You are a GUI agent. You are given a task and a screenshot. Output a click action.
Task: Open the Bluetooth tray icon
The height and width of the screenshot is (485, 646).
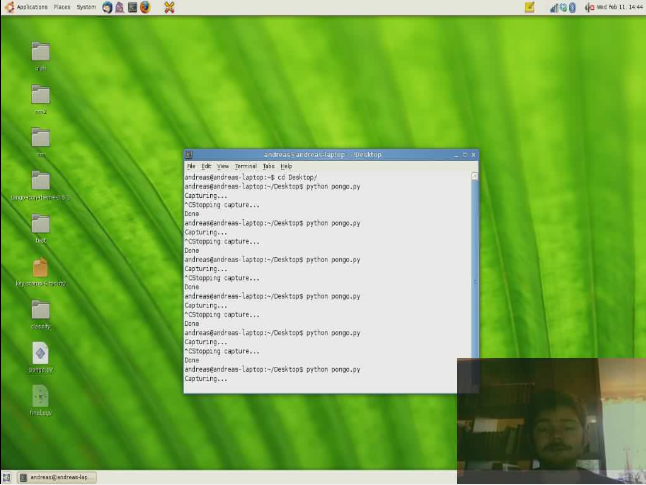pos(573,7)
